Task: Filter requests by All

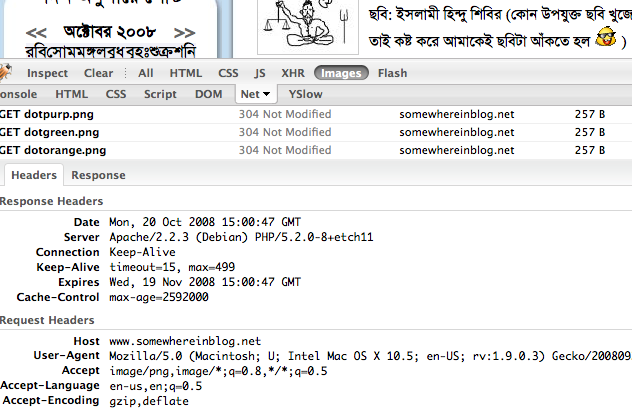Action: pos(146,73)
